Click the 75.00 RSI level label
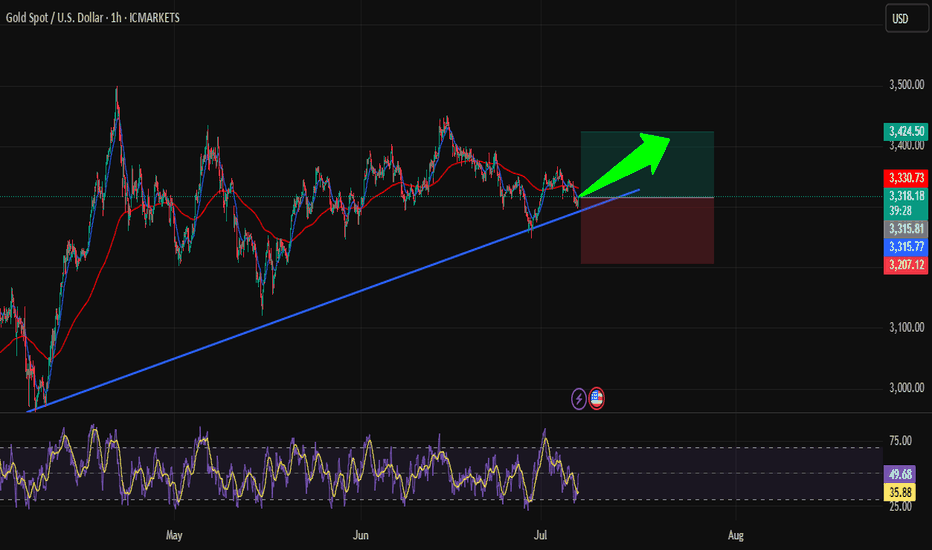Viewport: 932px width, 550px height. point(900,441)
